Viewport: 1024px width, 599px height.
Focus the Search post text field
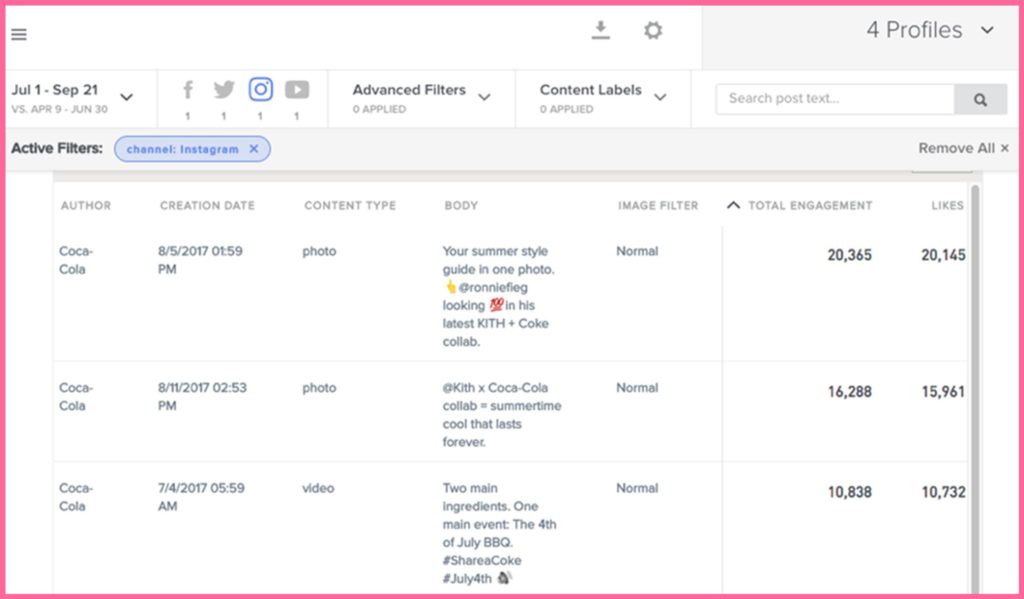tap(835, 99)
